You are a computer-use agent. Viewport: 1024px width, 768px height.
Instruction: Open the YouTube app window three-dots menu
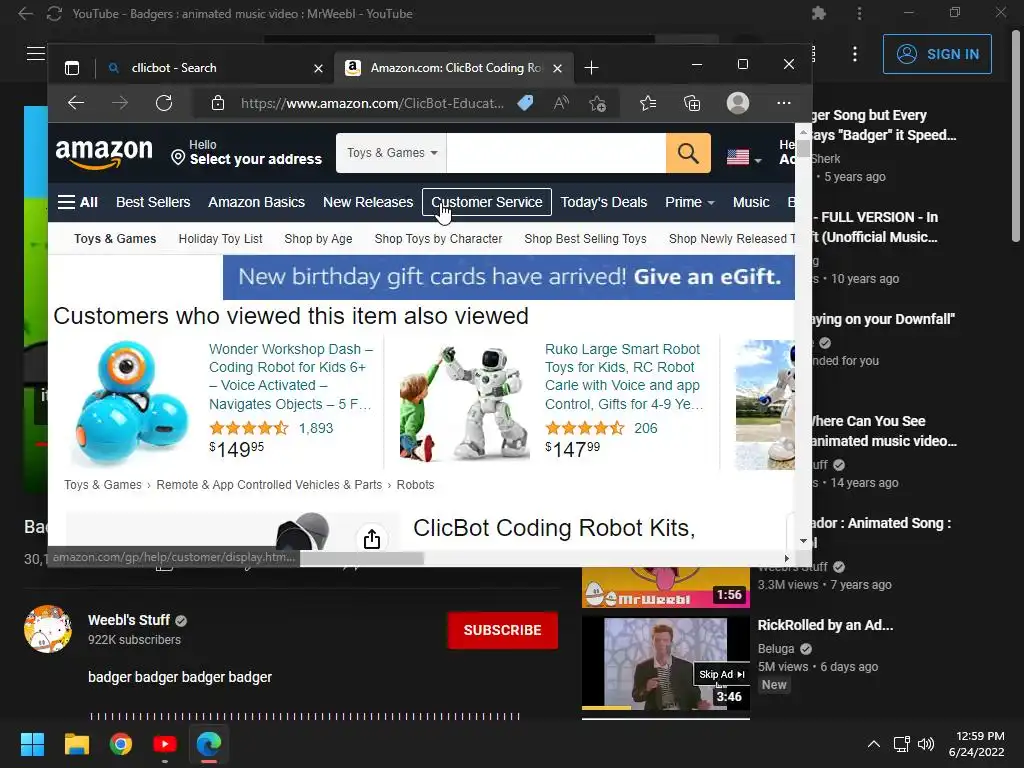coord(859,13)
